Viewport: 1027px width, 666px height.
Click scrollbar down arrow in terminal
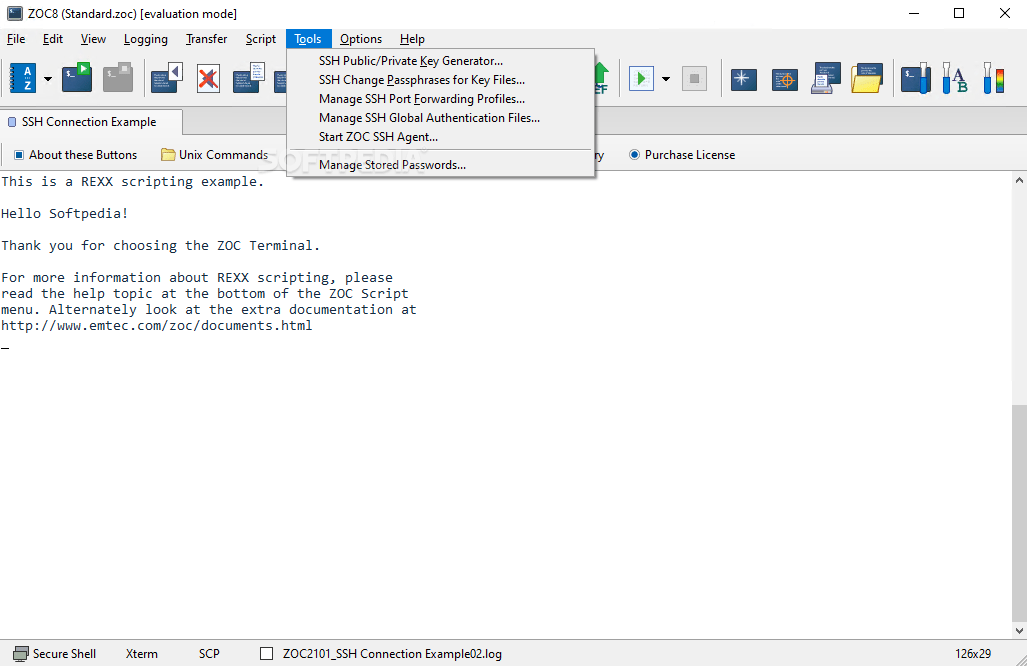click(x=1019, y=631)
